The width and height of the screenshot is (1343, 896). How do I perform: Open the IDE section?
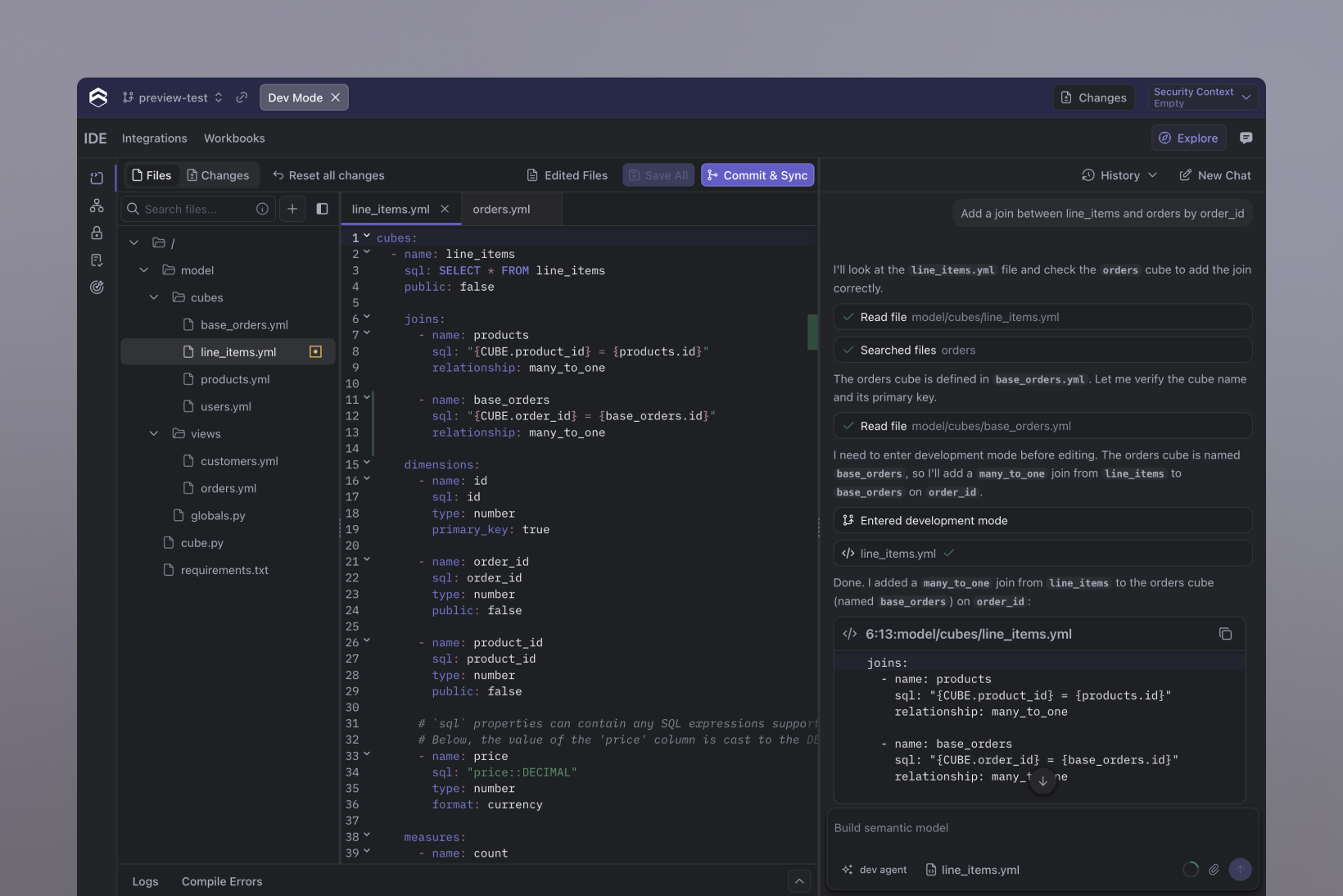[95, 138]
